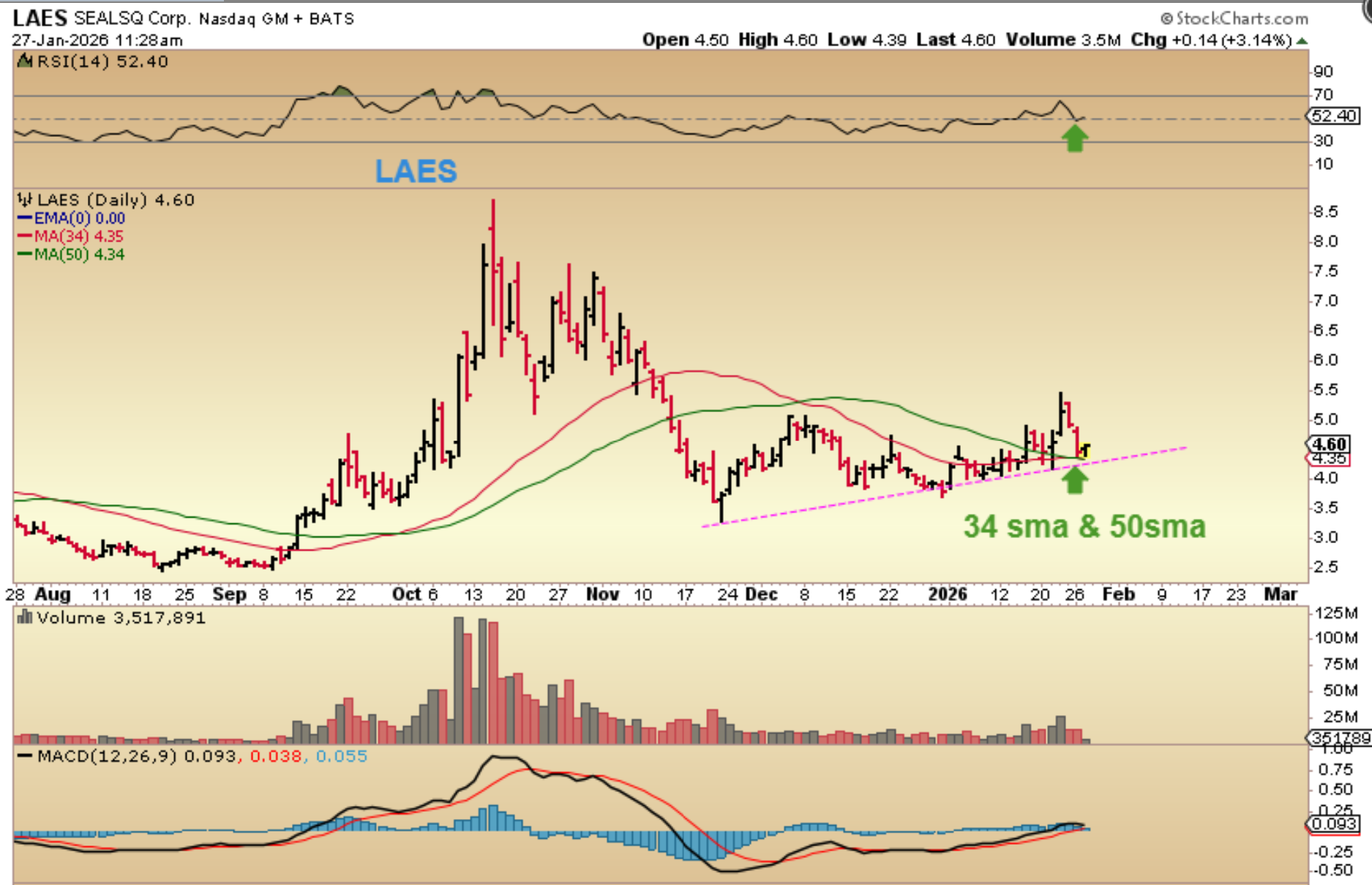Click the red 0.038 MACD signal value
Screen dimensions: 1372x885
pyautogui.click(x=276, y=756)
